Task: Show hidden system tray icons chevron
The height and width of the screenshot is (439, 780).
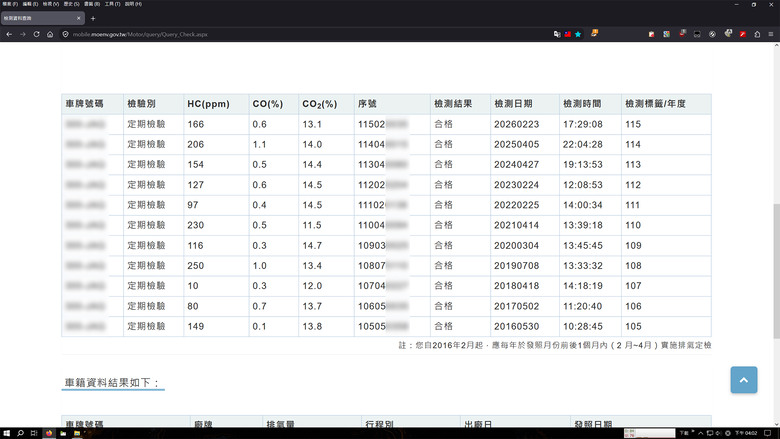Action: pos(701,433)
